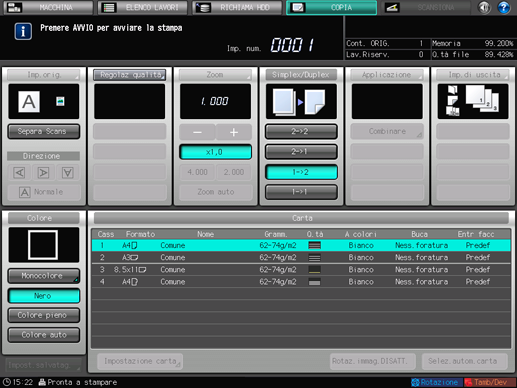Select tray 1 A4 paper row
The height and width of the screenshot is (388, 517).
[301, 245]
